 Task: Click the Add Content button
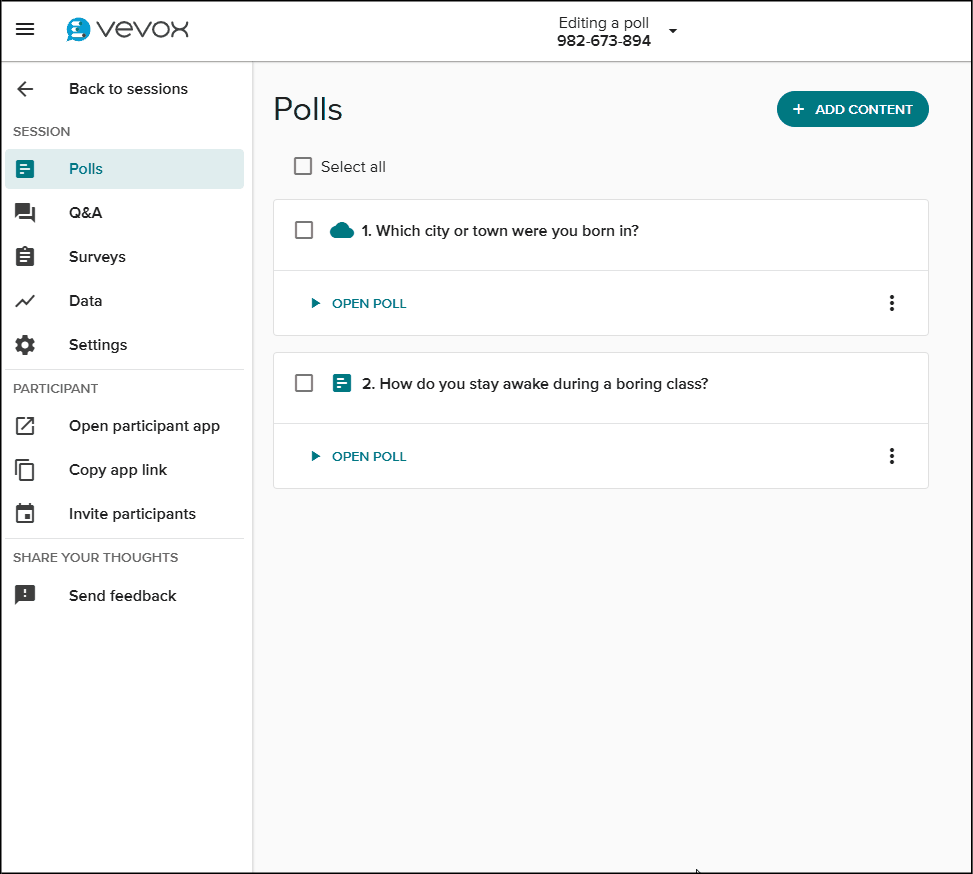tap(852, 110)
